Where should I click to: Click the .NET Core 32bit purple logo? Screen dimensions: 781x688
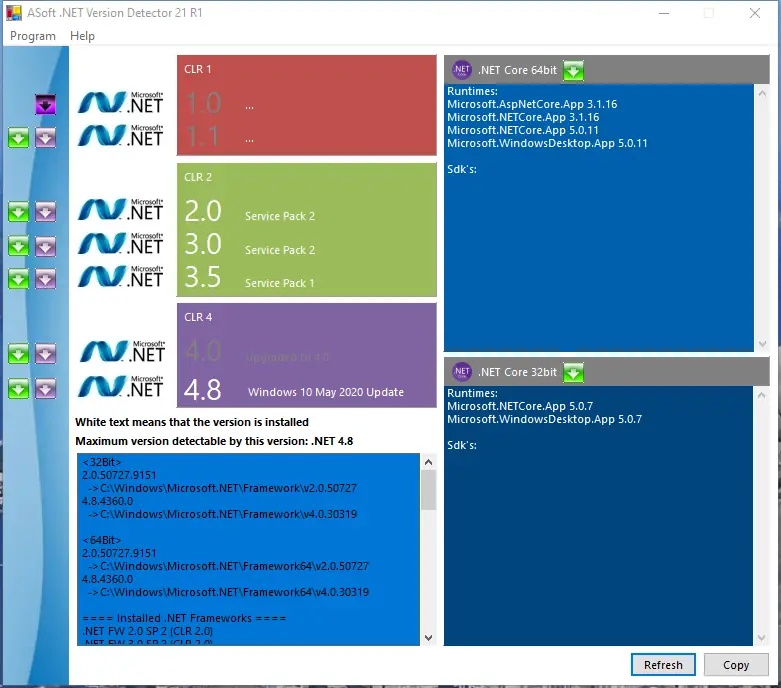pos(462,372)
